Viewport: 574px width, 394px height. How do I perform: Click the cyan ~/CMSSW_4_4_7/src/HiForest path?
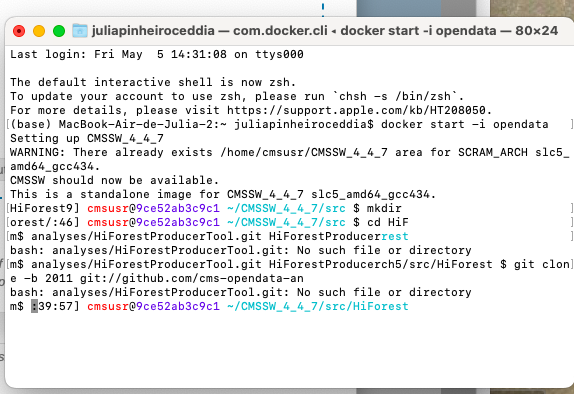click(317, 306)
